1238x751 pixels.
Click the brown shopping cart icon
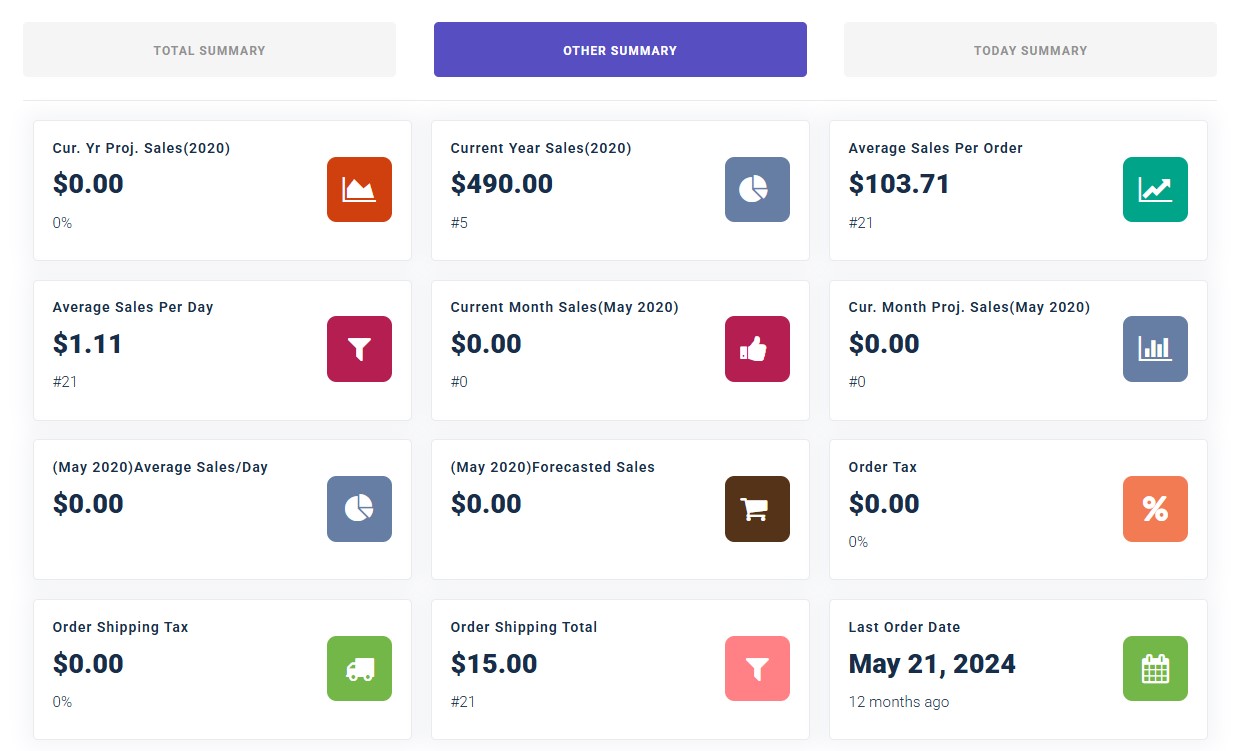click(757, 509)
